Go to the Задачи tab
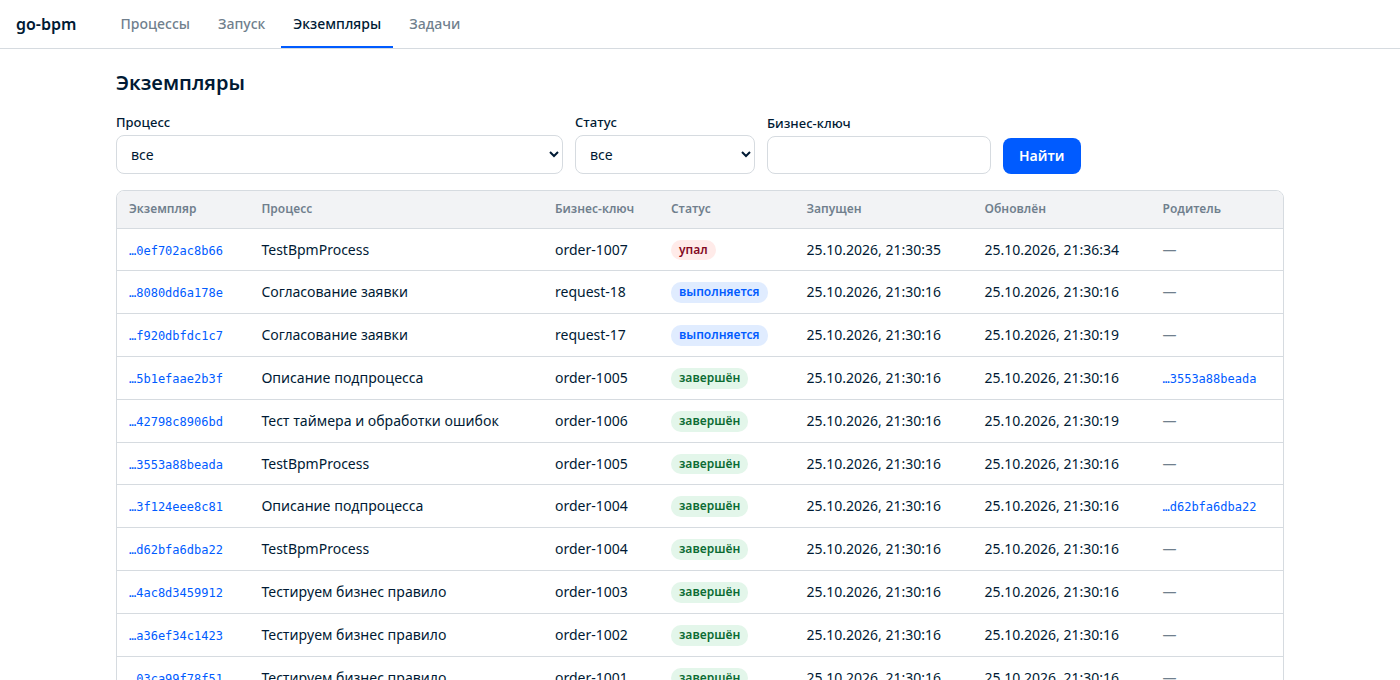The width and height of the screenshot is (1400, 680). [x=435, y=24]
